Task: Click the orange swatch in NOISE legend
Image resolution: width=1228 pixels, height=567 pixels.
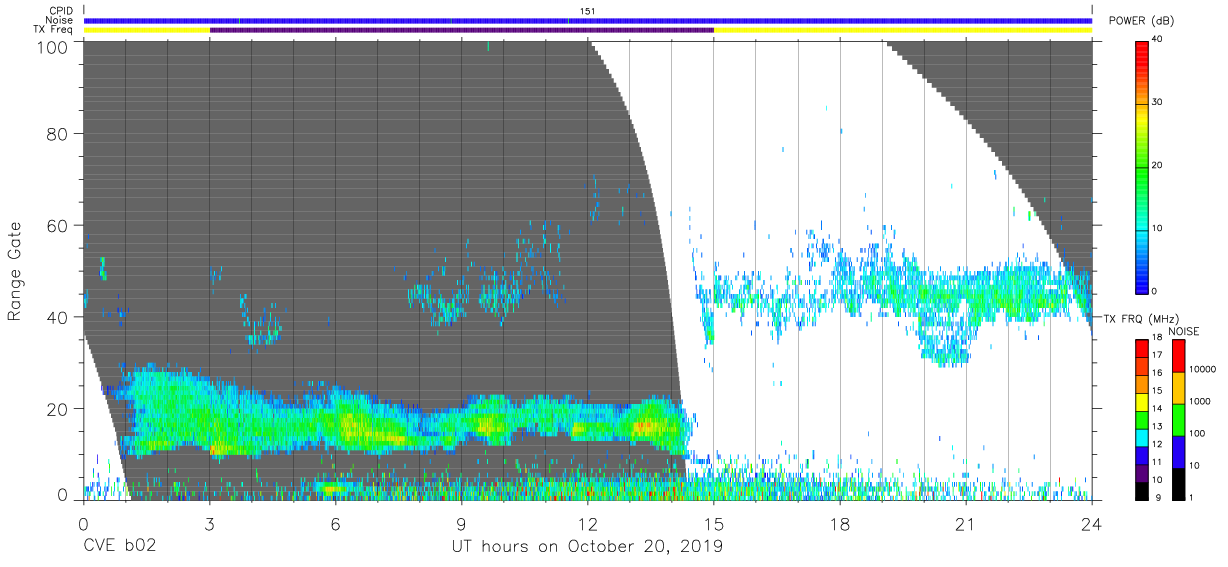Action: click(x=1178, y=388)
